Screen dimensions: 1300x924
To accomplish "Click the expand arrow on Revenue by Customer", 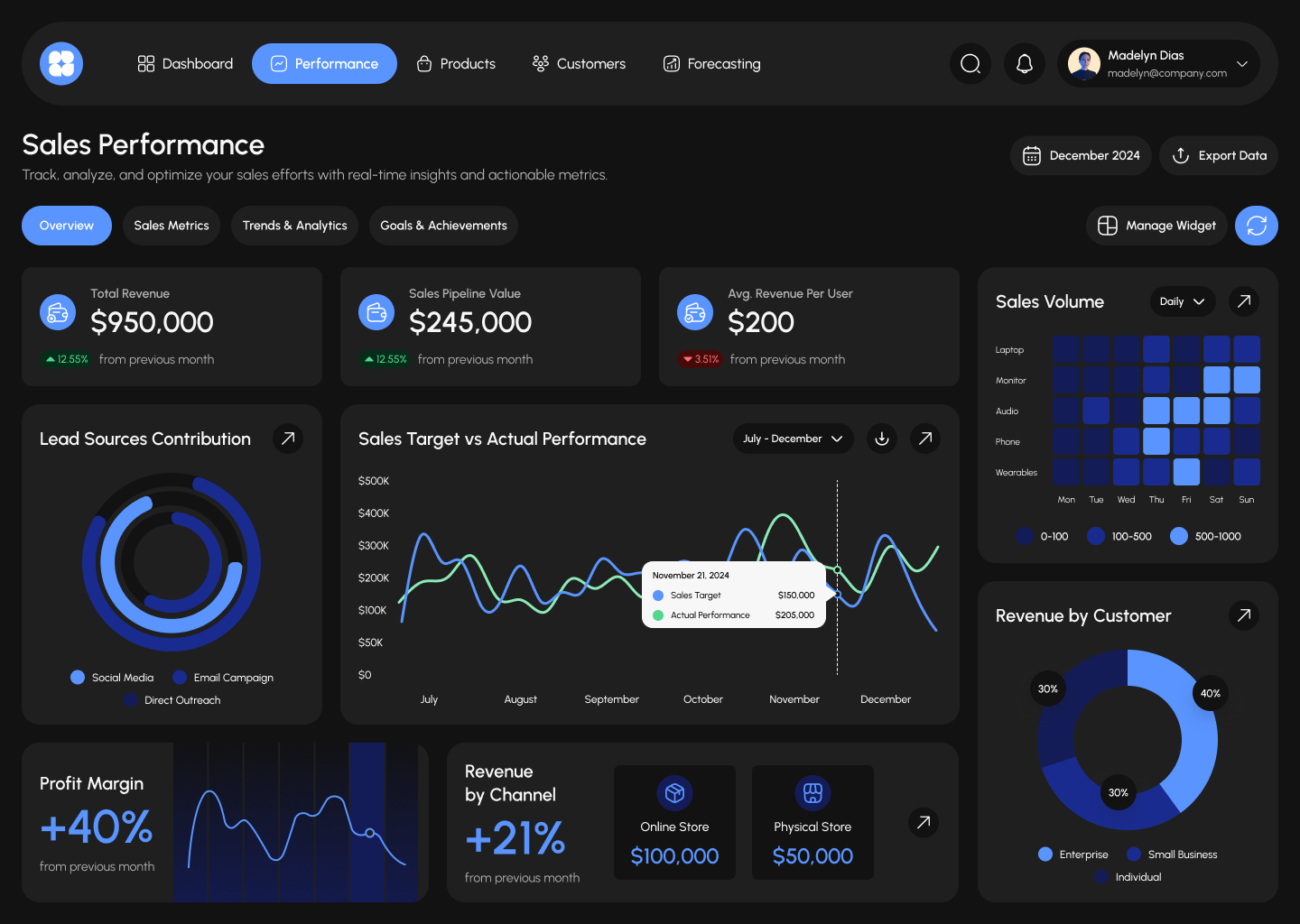I will pos(1244,615).
